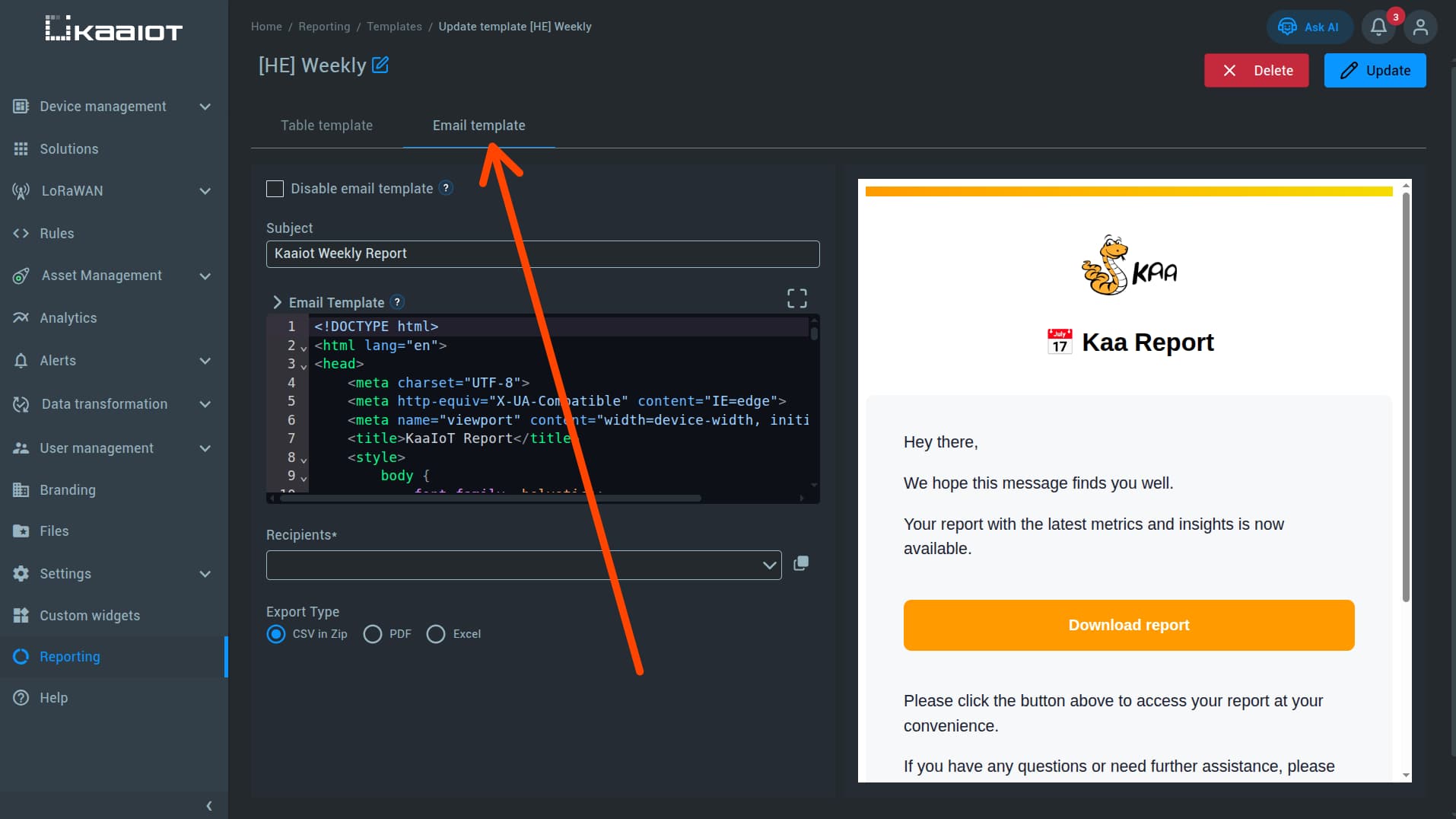Switch to Table template tab
Viewport: 1456px width, 819px height.
tap(326, 126)
